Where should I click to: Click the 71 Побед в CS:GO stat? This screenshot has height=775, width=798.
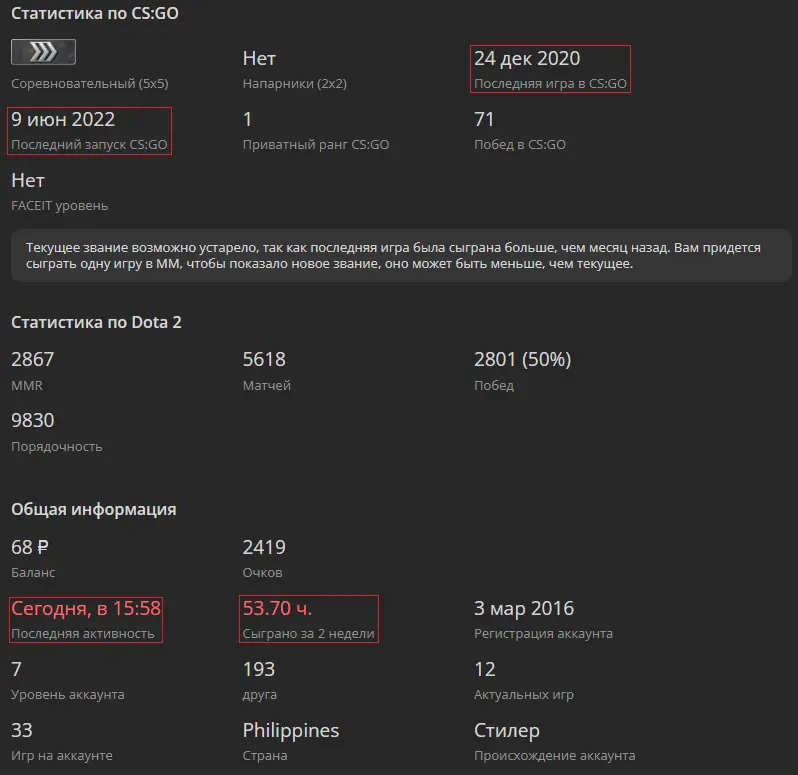(x=484, y=120)
